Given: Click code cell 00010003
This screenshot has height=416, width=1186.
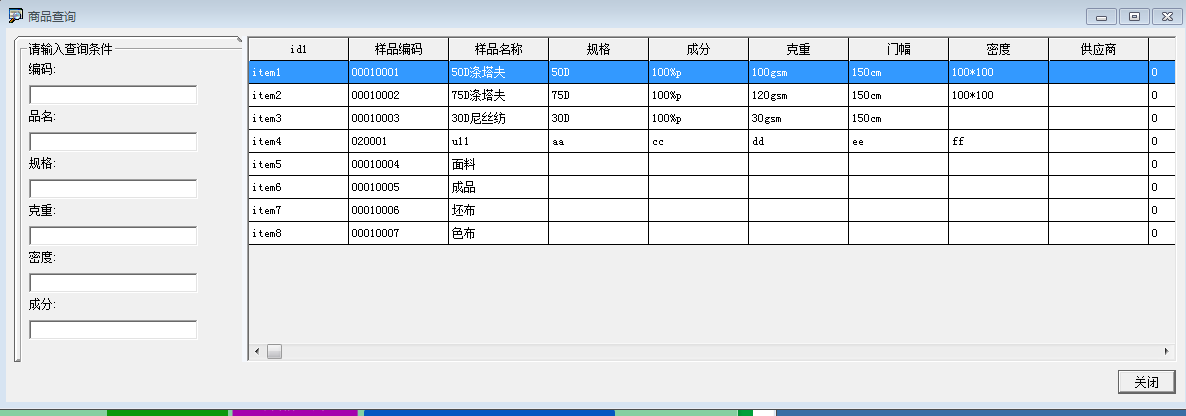Looking at the screenshot, I should pos(399,119).
